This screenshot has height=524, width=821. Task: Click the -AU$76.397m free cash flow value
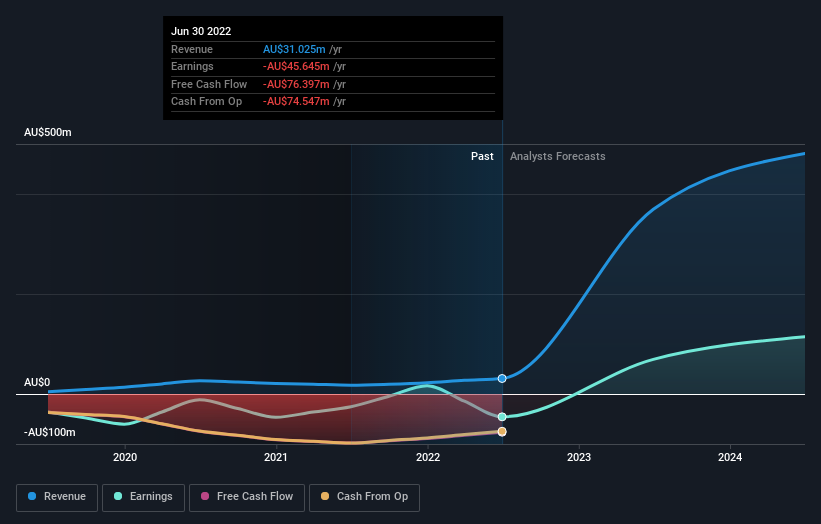tap(296, 84)
